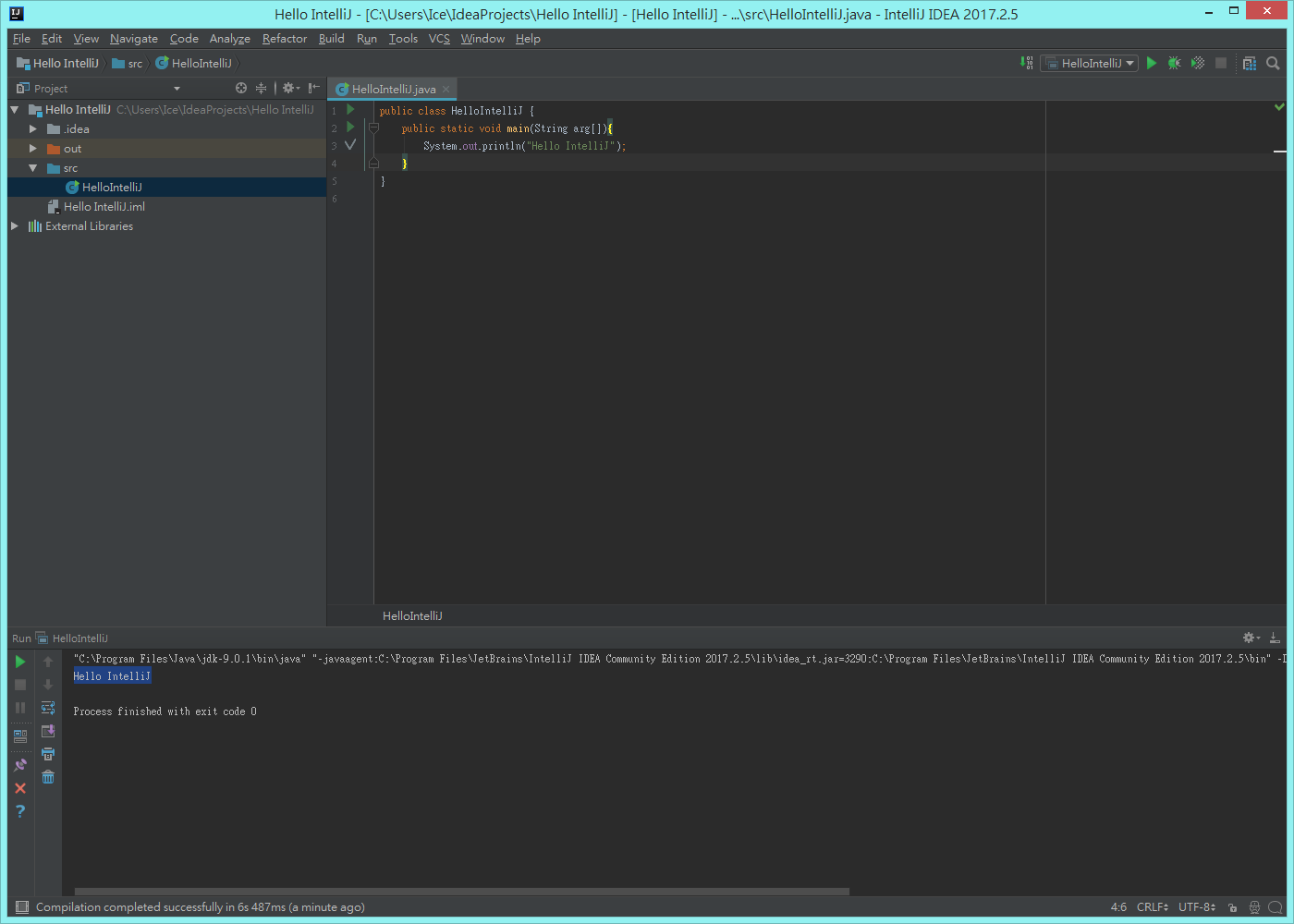Click the Make Project build icon
1294x924 pixels.
1026,63
